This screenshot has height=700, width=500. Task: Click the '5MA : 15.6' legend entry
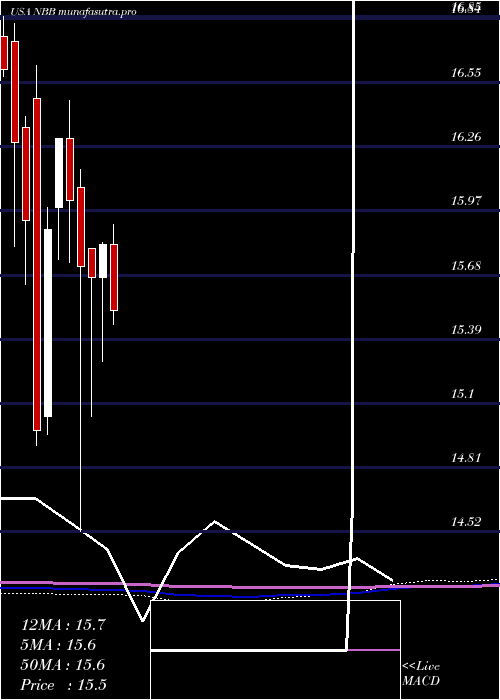pyautogui.click(x=58, y=645)
